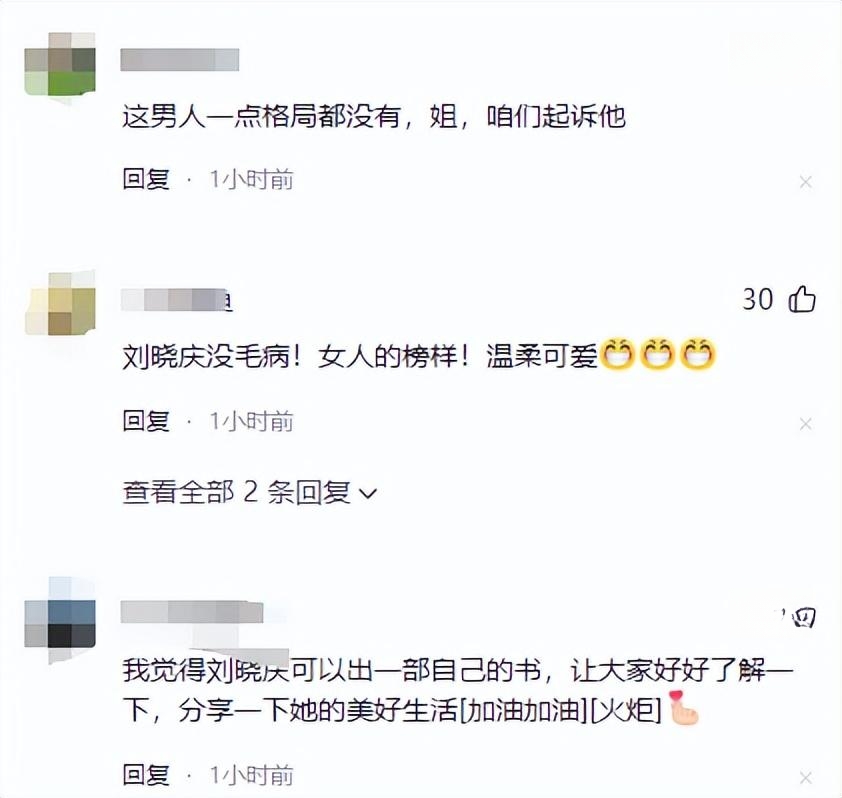Click the like icon on the third comment

coord(803,618)
